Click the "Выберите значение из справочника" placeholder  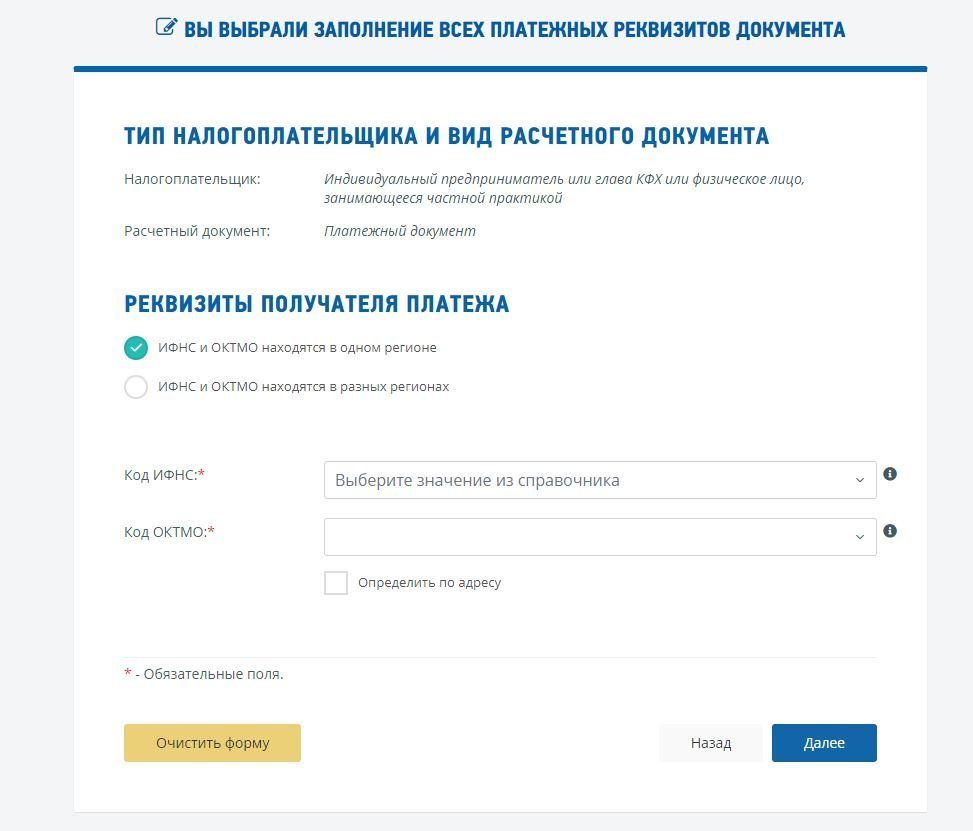point(477,480)
